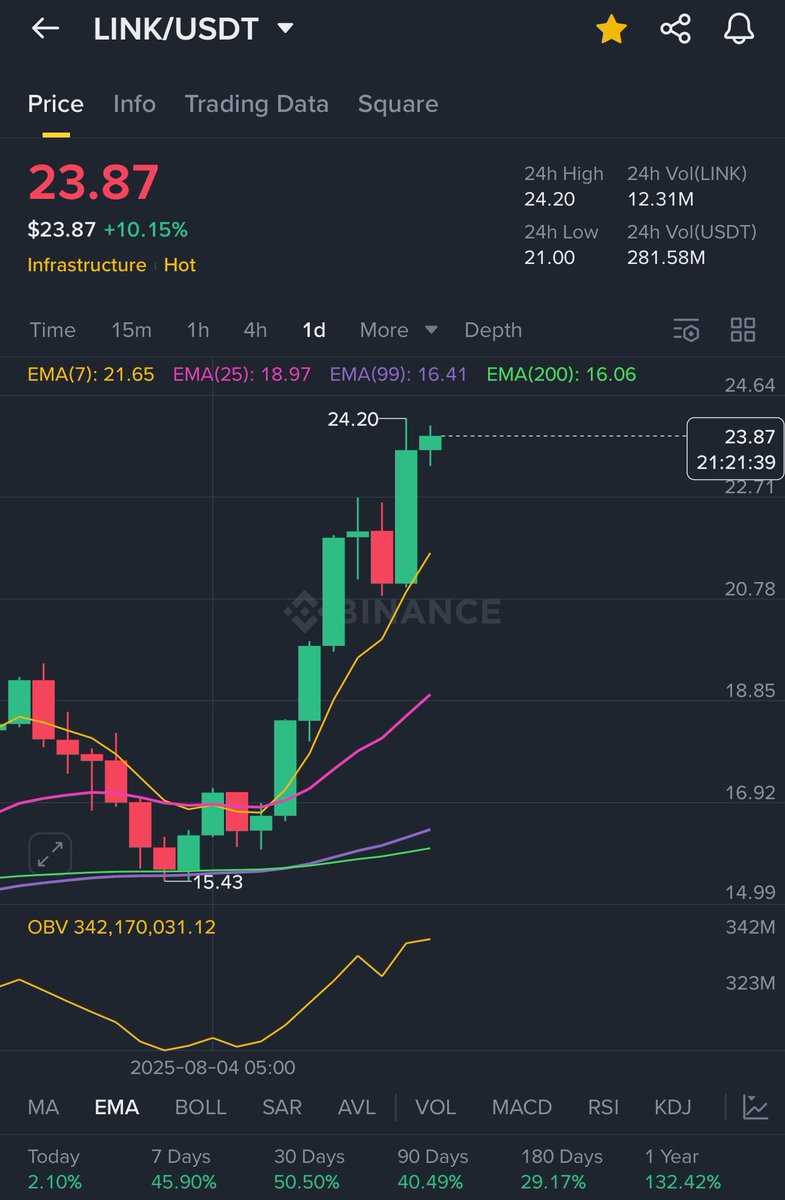Viewport: 785px width, 1200px height.
Task: Tap the 24.20 high price marker
Action: [x=353, y=419]
